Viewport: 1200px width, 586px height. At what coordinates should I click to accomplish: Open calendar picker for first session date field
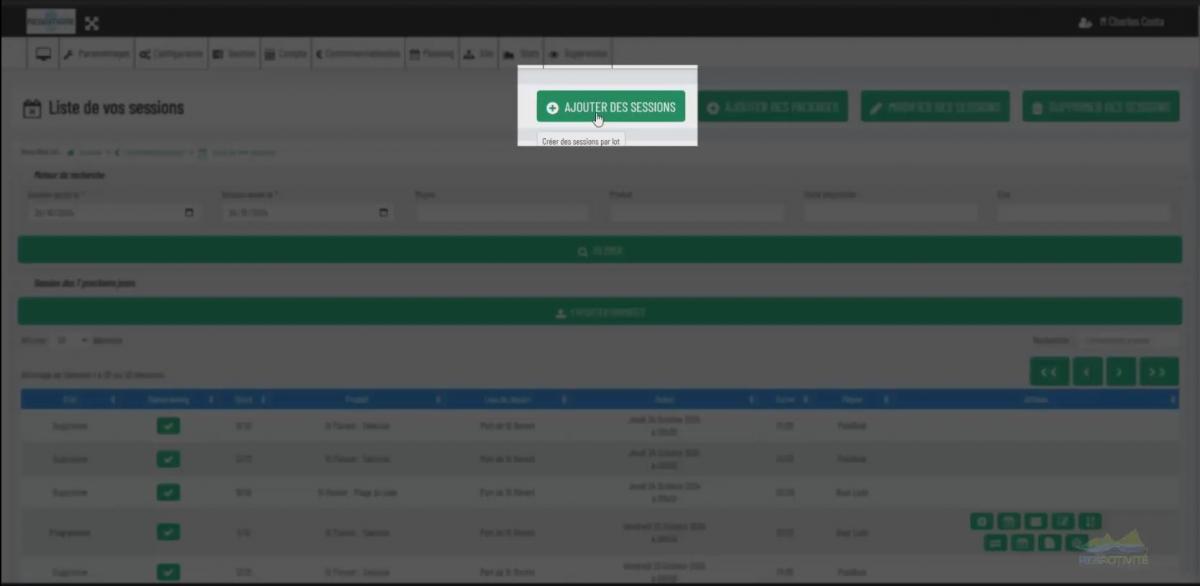pyautogui.click(x=190, y=213)
